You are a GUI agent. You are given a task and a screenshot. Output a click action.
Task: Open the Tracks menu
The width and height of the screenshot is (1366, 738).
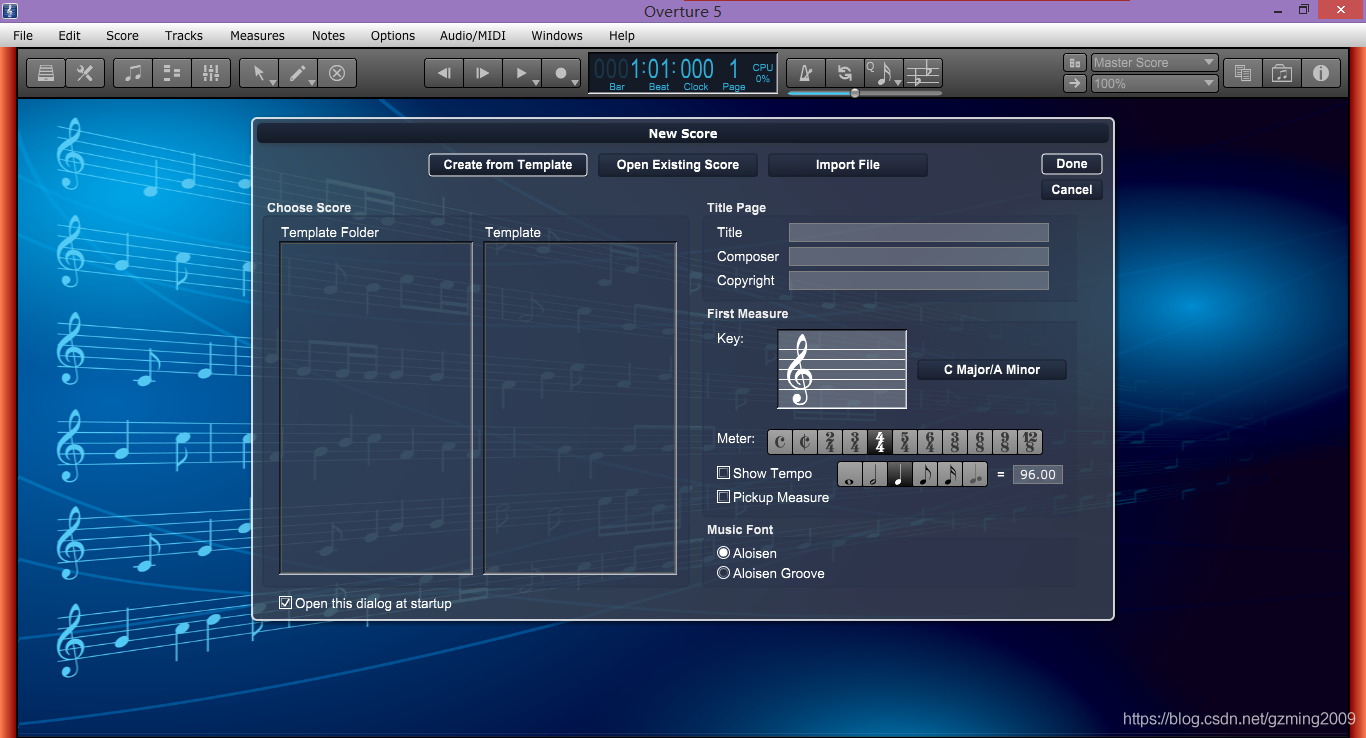184,35
